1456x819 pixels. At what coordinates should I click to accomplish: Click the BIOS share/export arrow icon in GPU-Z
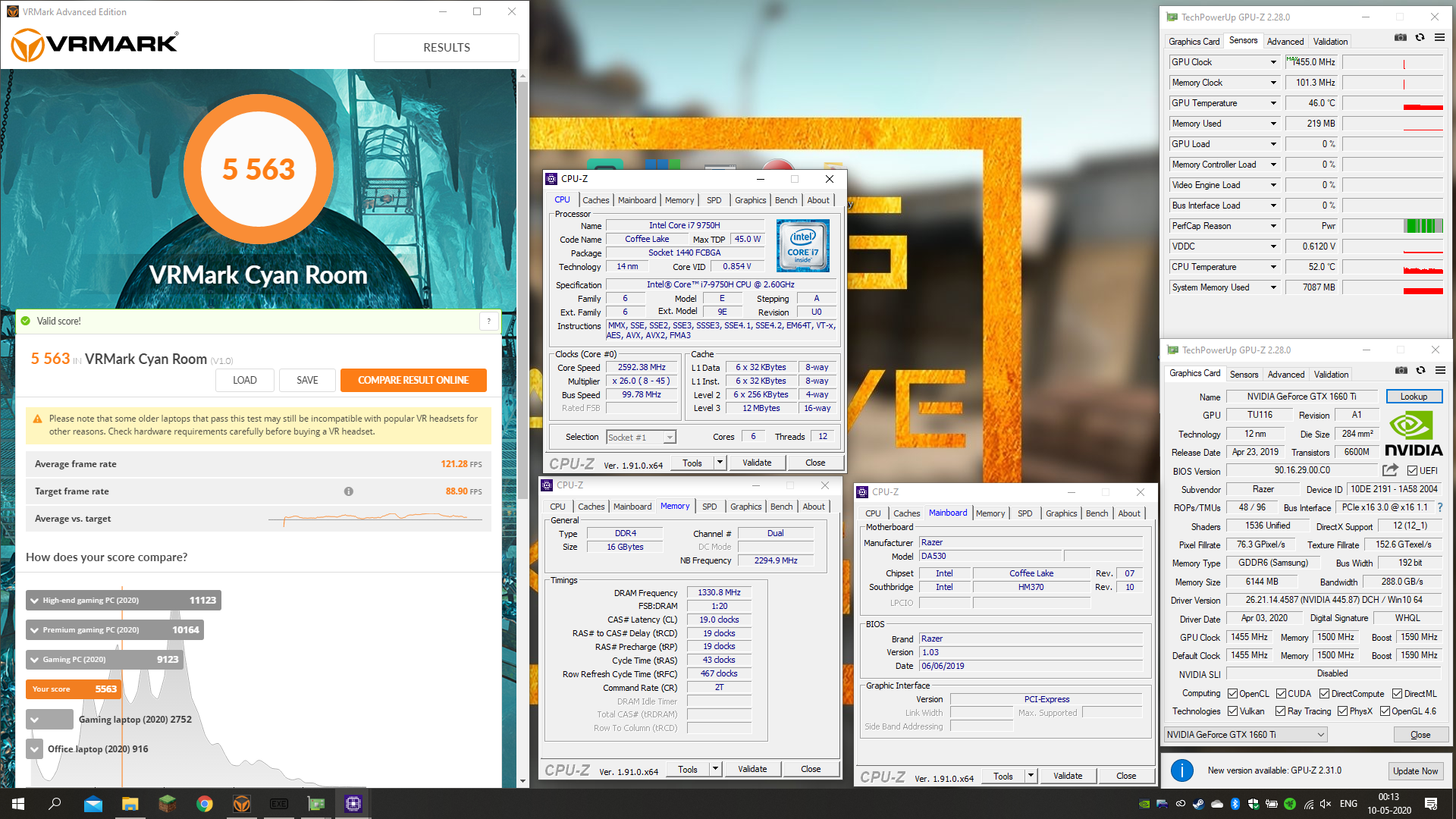(x=1390, y=470)
